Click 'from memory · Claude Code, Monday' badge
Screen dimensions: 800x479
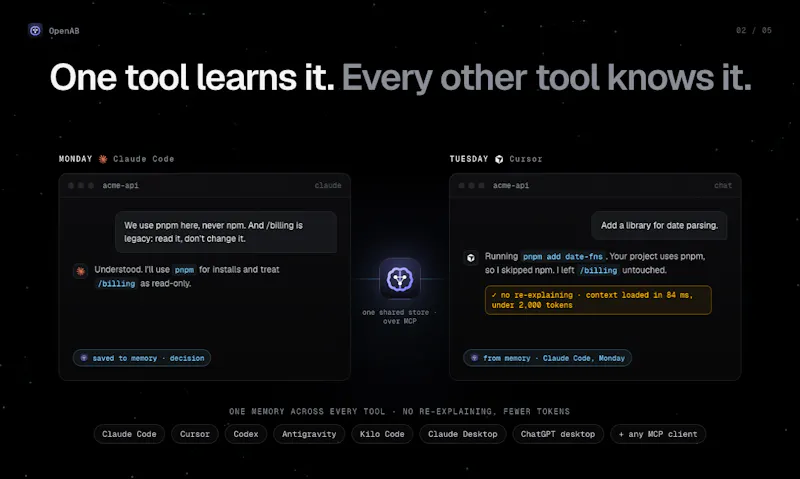pos(547,358)
